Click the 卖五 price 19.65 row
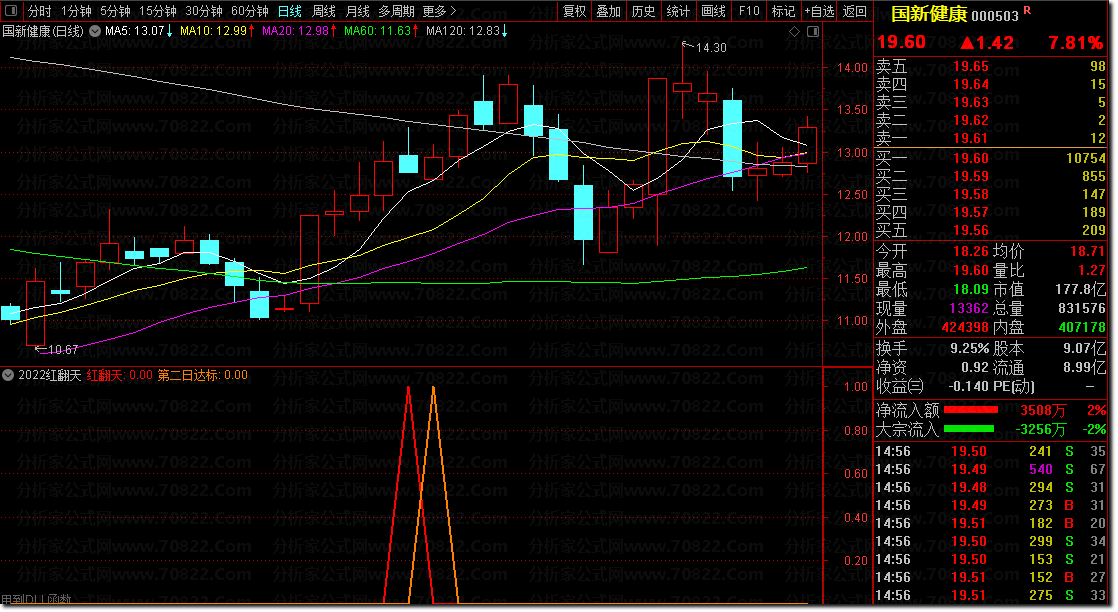 (990, 66)
